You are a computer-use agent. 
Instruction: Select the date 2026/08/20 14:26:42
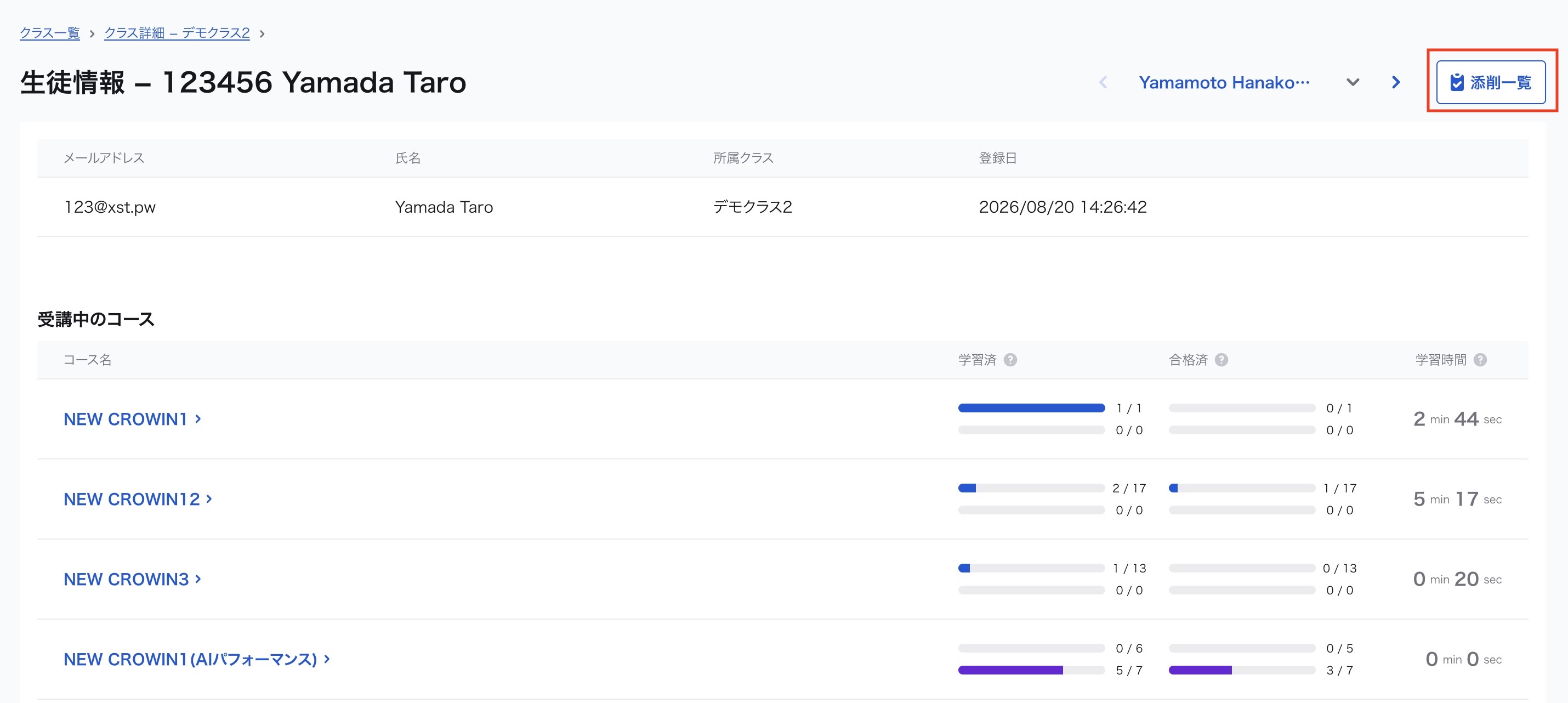[1062, 207]
